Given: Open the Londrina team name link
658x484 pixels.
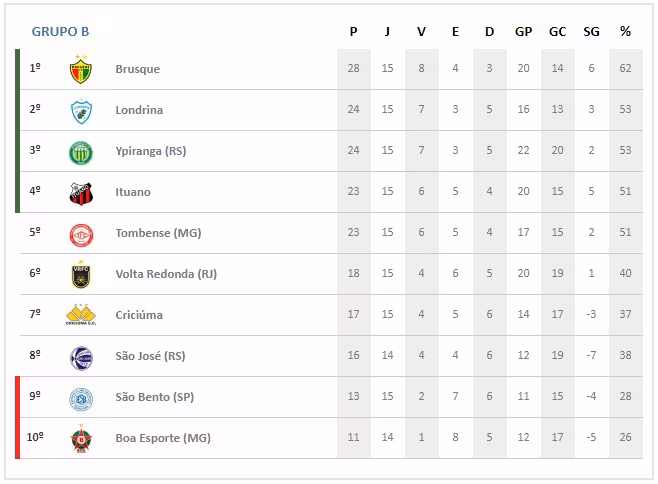Looking at the screenshot, I should [139, 111].
